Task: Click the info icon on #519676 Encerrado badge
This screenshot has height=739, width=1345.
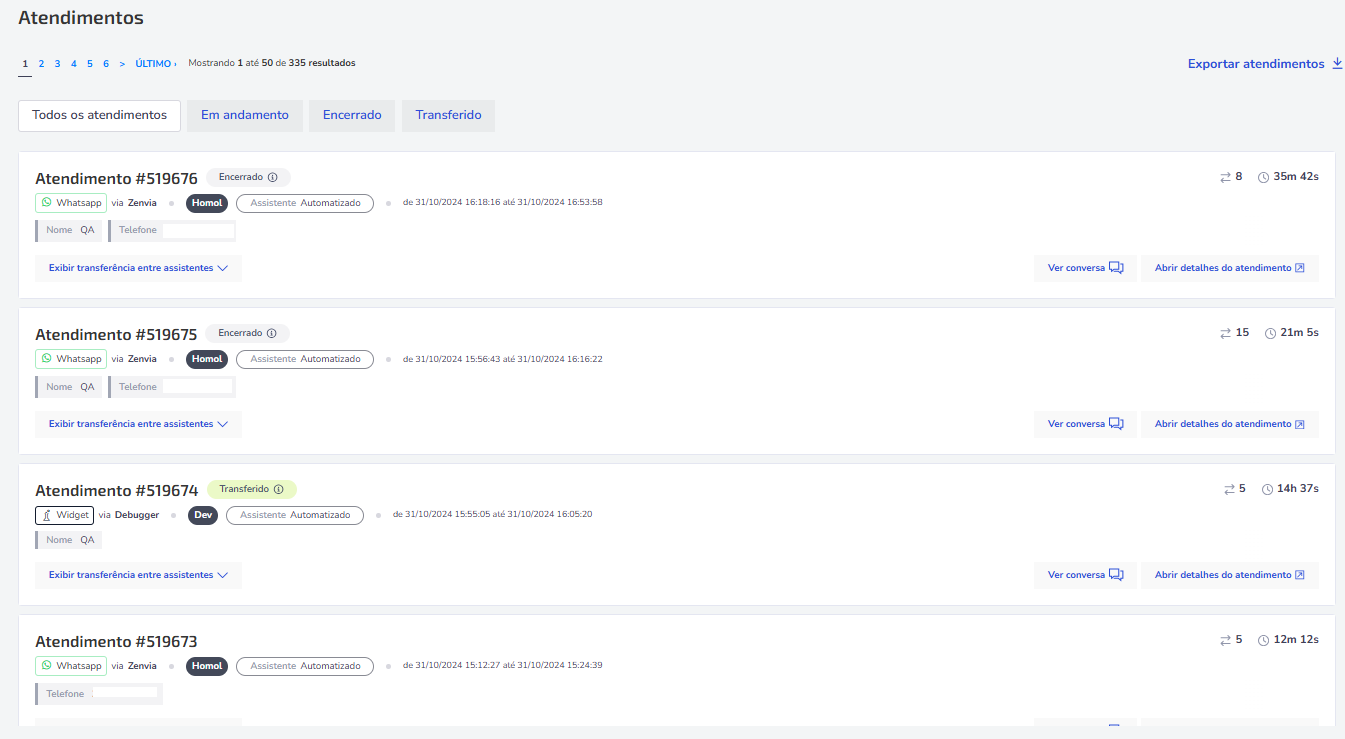Action: coord(272,177)
